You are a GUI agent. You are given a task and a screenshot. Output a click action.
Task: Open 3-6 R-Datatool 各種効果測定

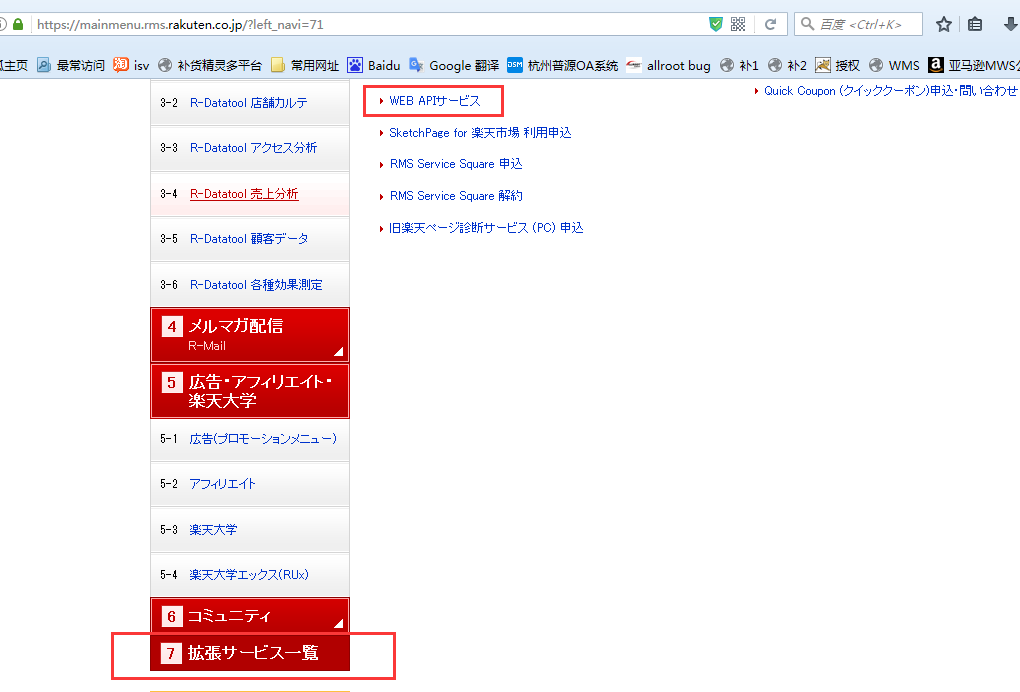point(256,285)
